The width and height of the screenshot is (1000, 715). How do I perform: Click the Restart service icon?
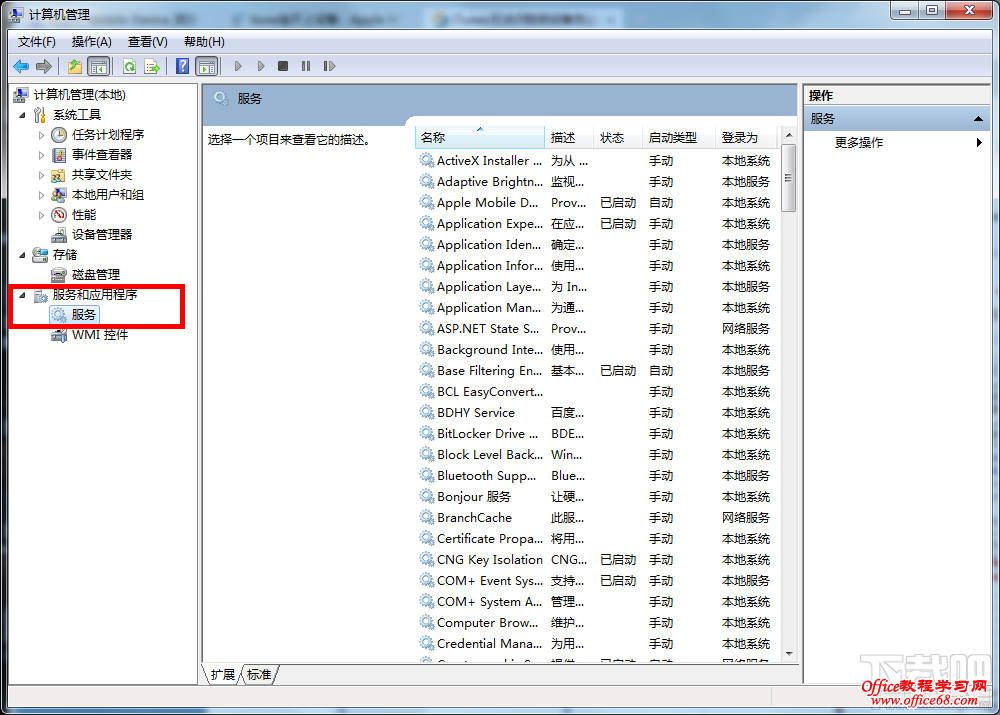click(x=329, y=66)
